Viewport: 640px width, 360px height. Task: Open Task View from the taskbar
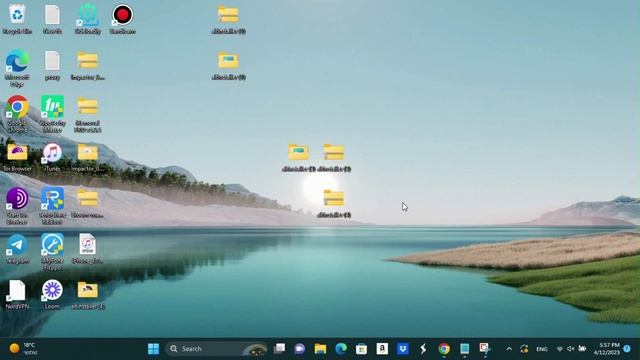(x=280, y=349)
